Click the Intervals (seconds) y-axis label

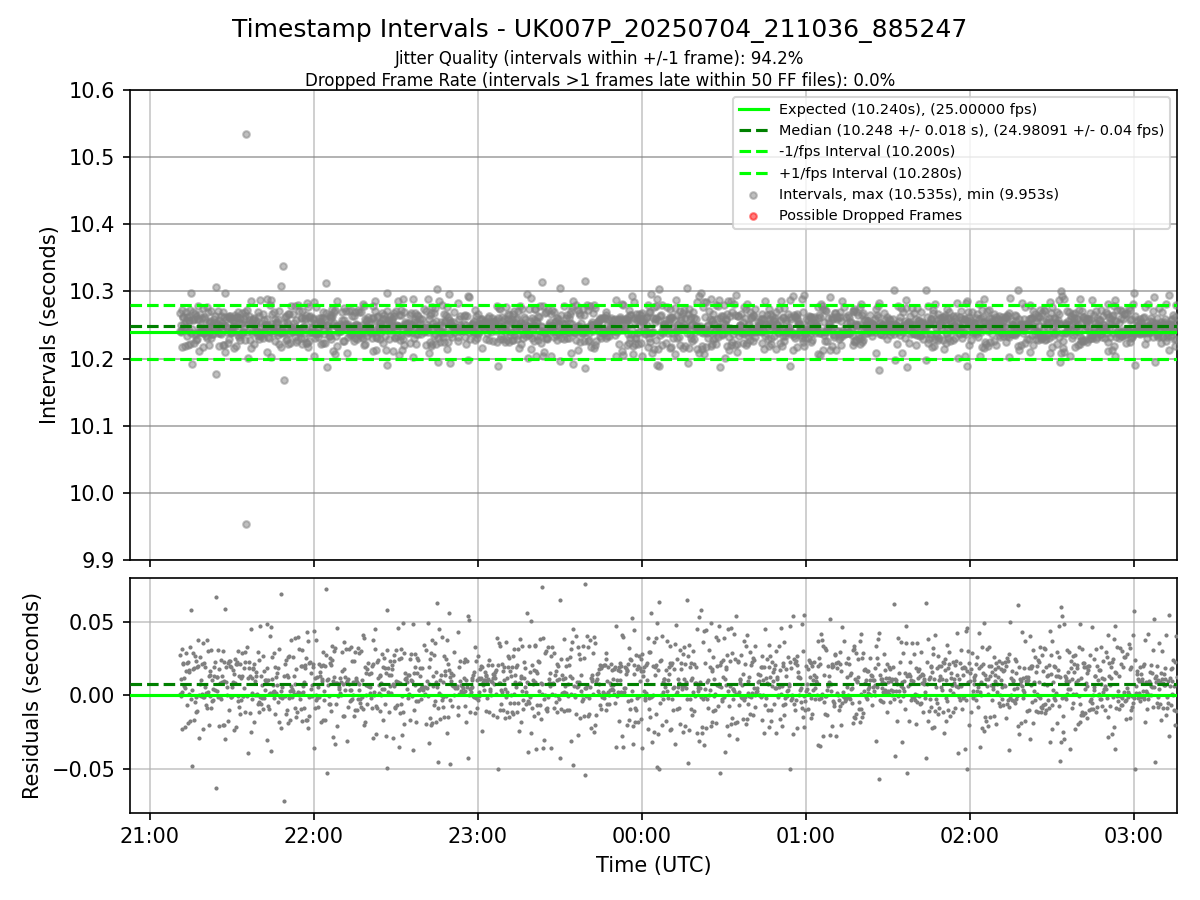click(49, 325)
